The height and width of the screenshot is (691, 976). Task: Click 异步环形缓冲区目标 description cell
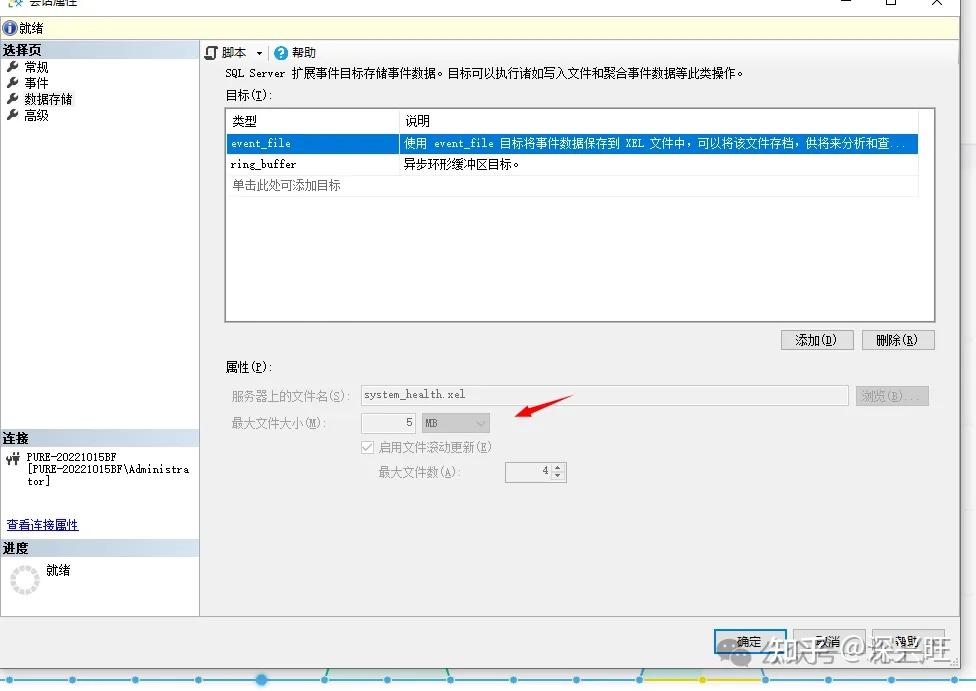[659, 164]
